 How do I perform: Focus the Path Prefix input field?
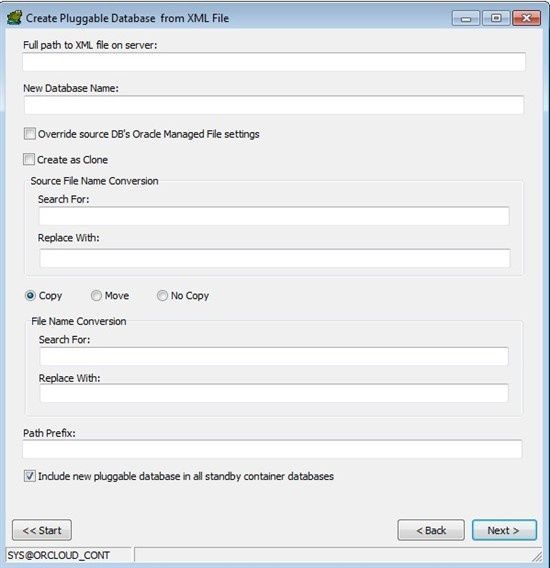click(272, 449)
